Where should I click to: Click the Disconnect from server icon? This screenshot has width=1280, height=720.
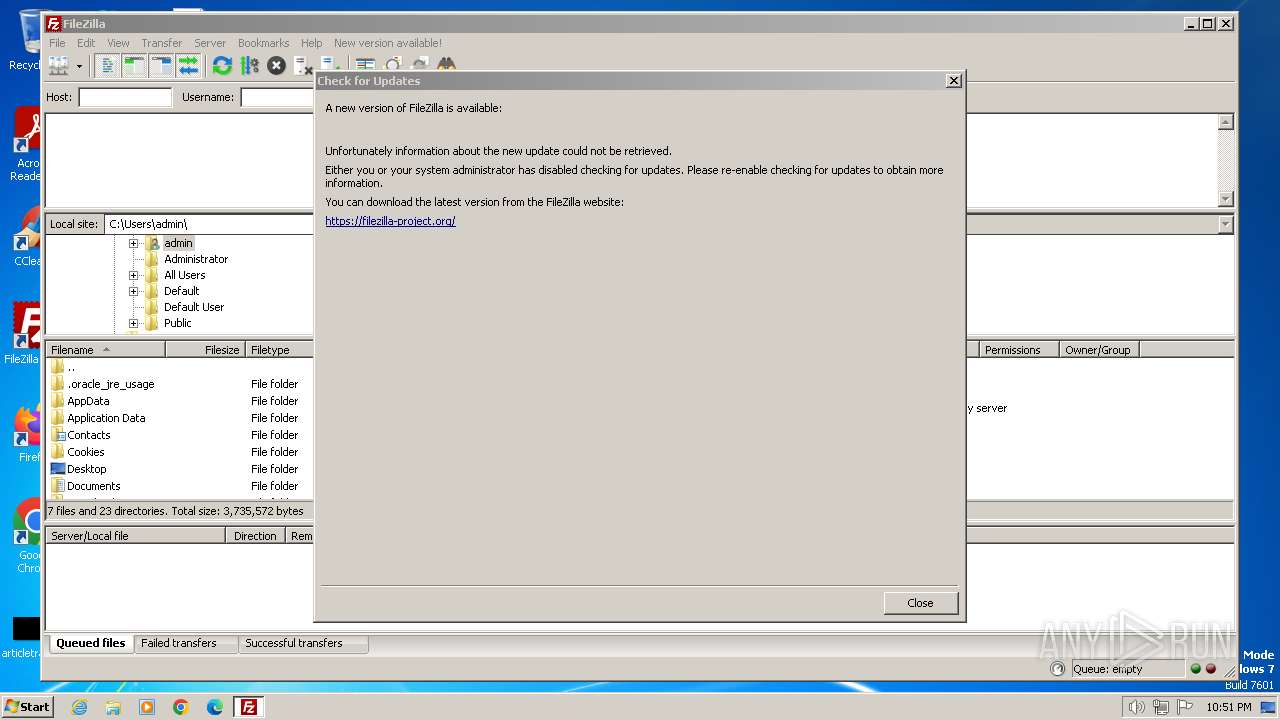[303, 66]
